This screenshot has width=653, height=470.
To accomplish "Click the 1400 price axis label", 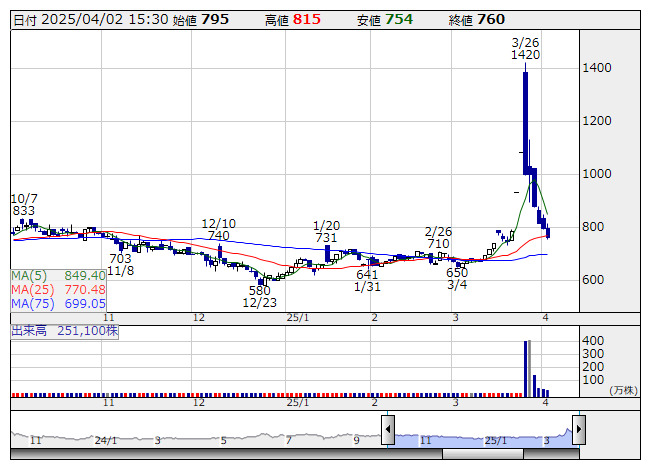I will 598,68.
